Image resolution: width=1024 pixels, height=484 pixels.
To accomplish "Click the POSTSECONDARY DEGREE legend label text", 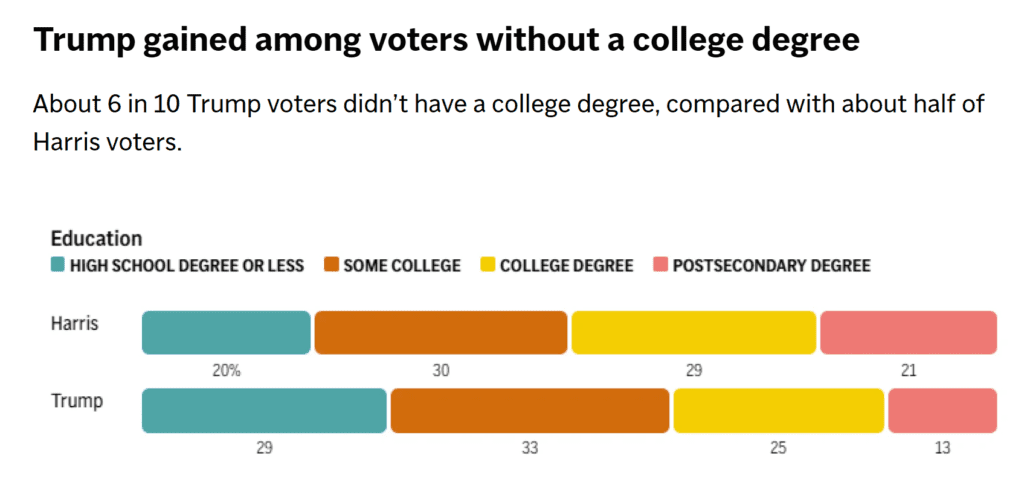I will click(771, 266).
